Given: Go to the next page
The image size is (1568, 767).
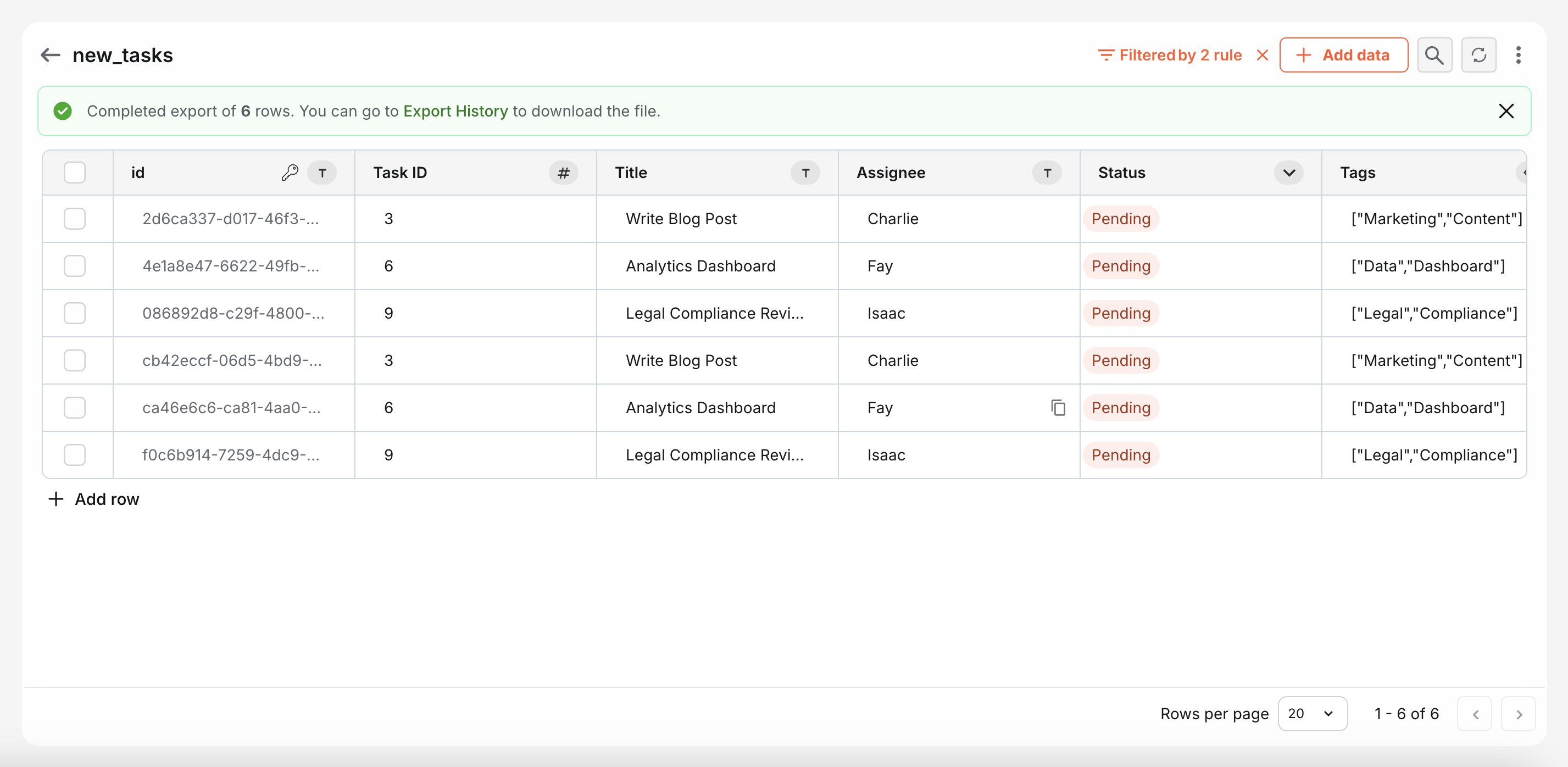Looking at the screenshot, I should click(1519, 714).
